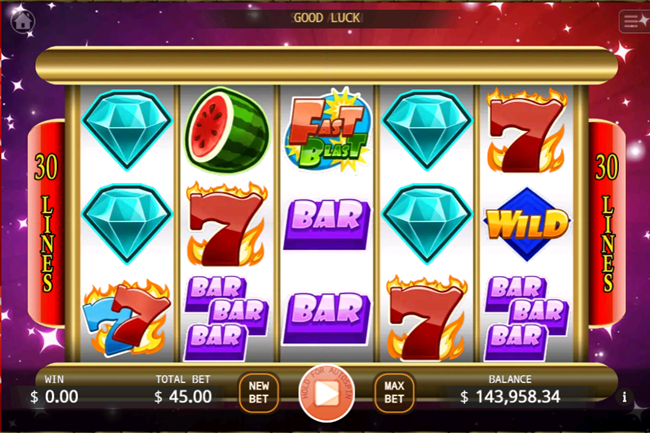
Task: Click the right 30 LINES banner
Action: pos(607,223)
